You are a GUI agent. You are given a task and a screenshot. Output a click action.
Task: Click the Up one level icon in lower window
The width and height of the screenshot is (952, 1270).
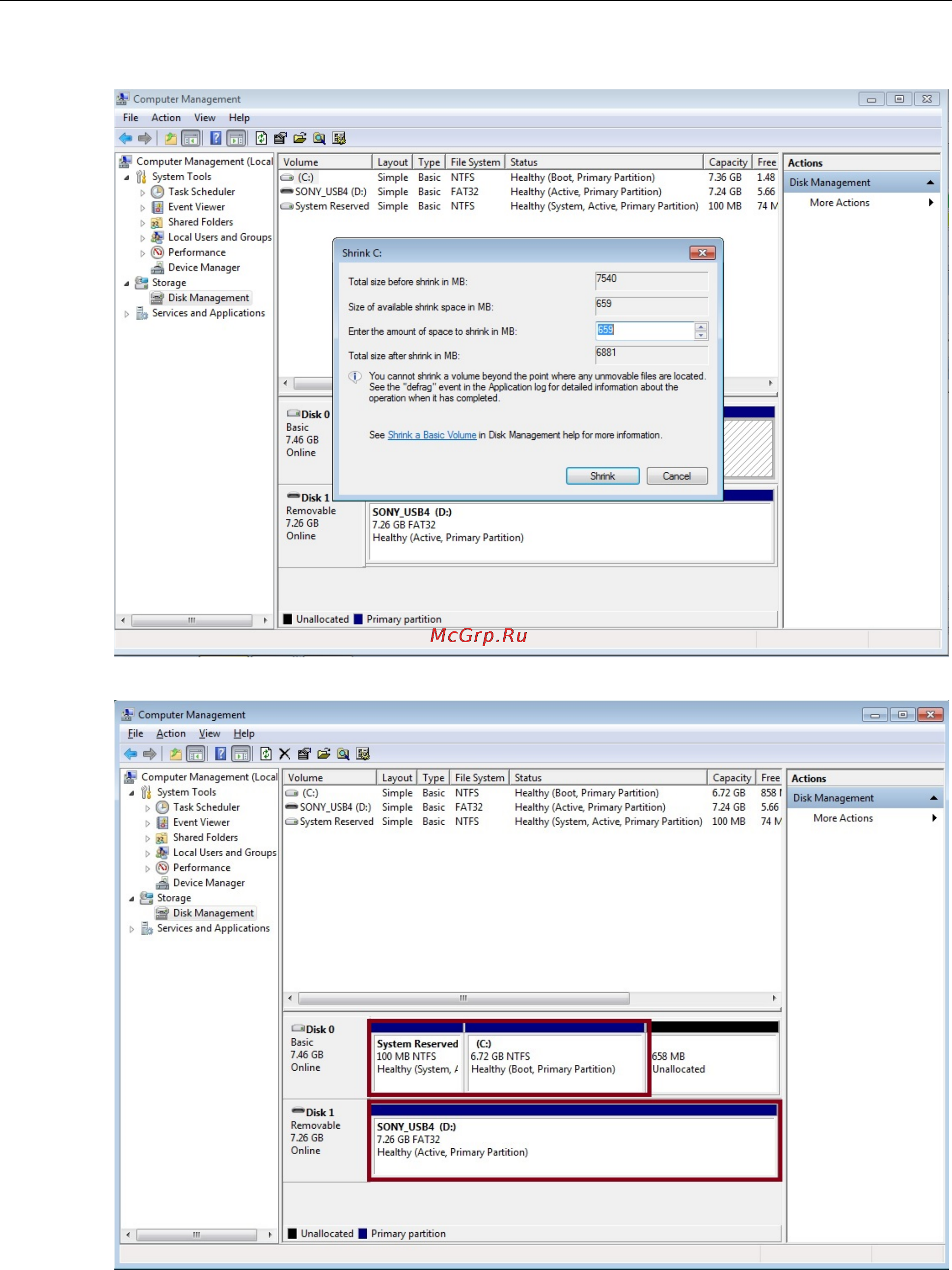point(176,754)
